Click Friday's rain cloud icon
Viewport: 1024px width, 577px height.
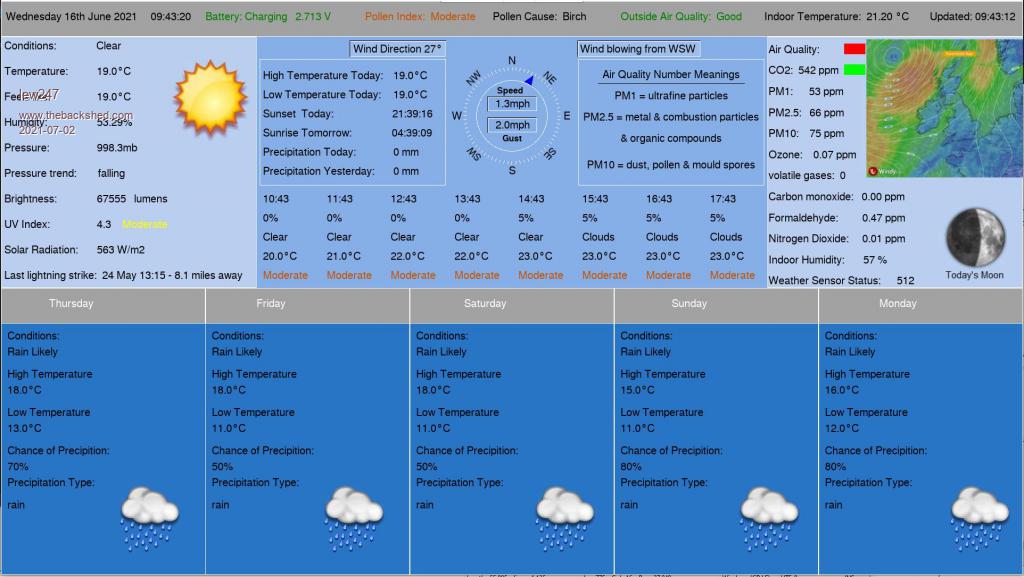(354, 517)
